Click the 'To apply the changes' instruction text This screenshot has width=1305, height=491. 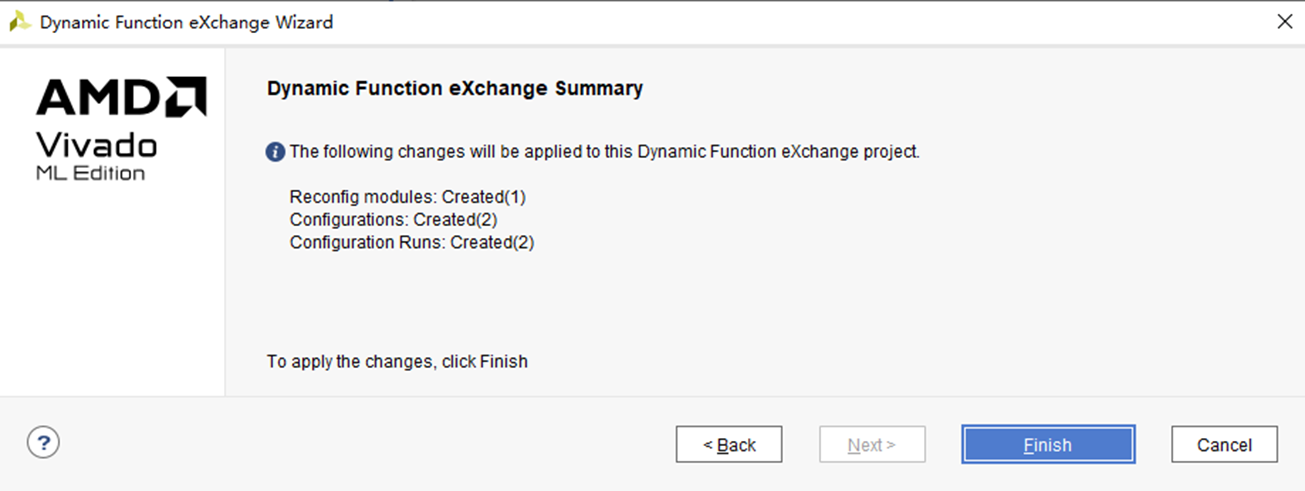coord(397,361)
